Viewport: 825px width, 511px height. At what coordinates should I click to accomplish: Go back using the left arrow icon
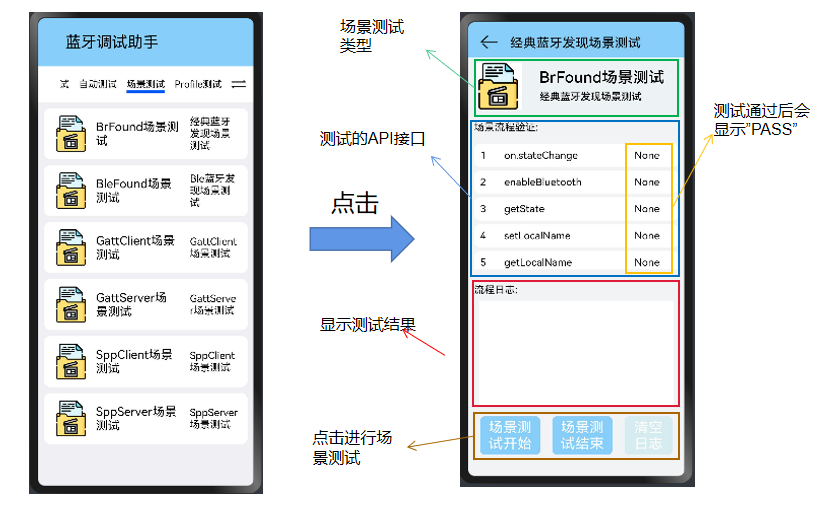tap(489, 43)
